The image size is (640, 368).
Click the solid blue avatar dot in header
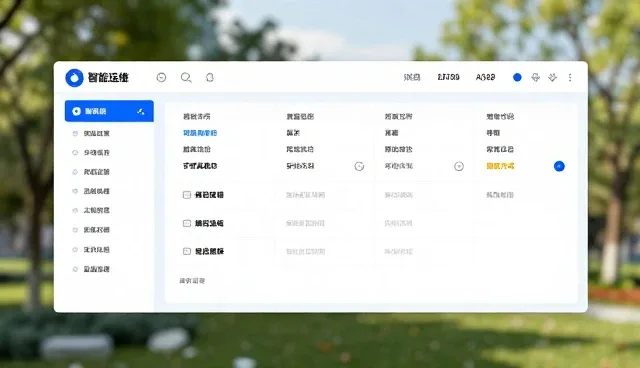517,77
